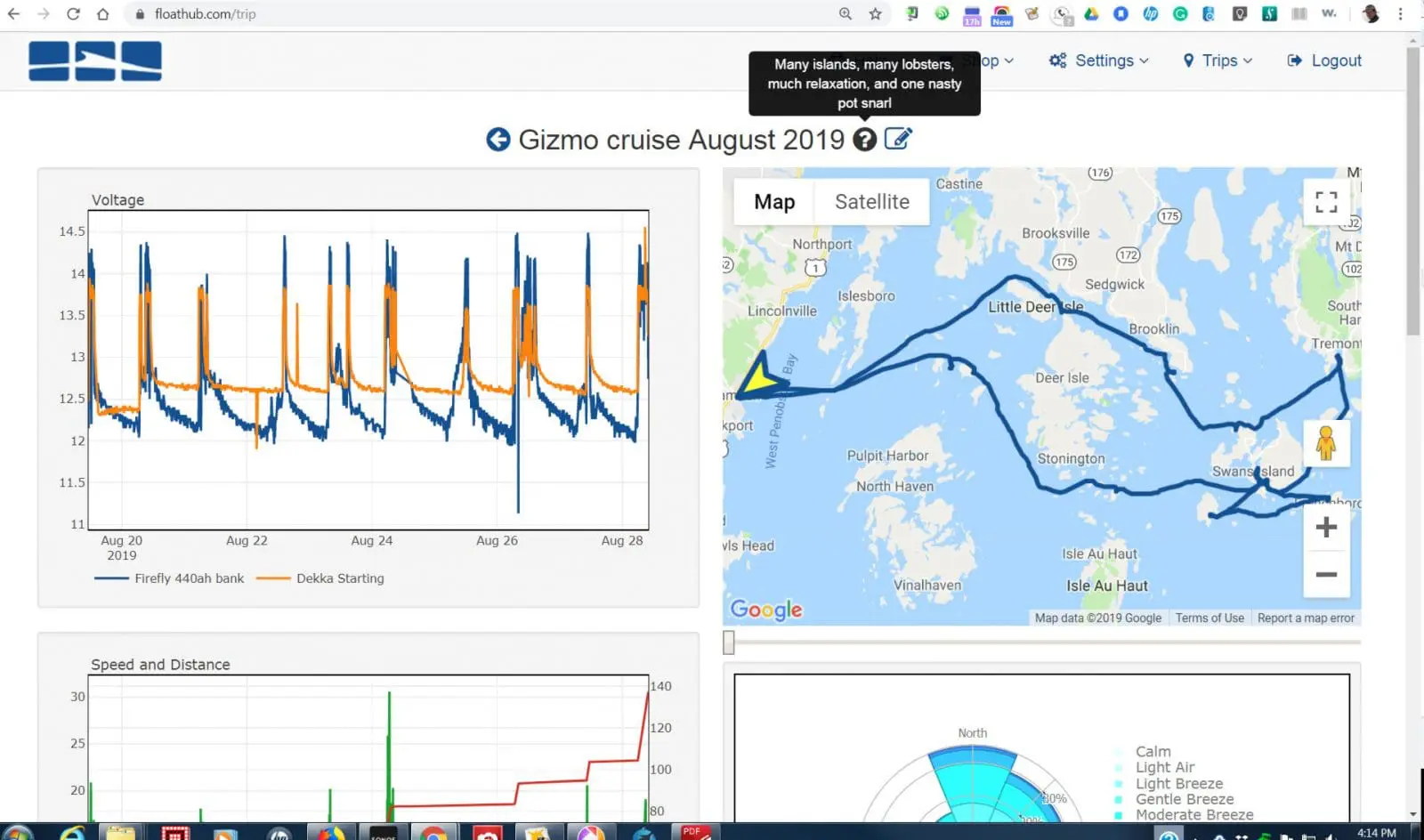1424x840 pixels.
Task: Click the address bar URL
Action: (205, 14)
